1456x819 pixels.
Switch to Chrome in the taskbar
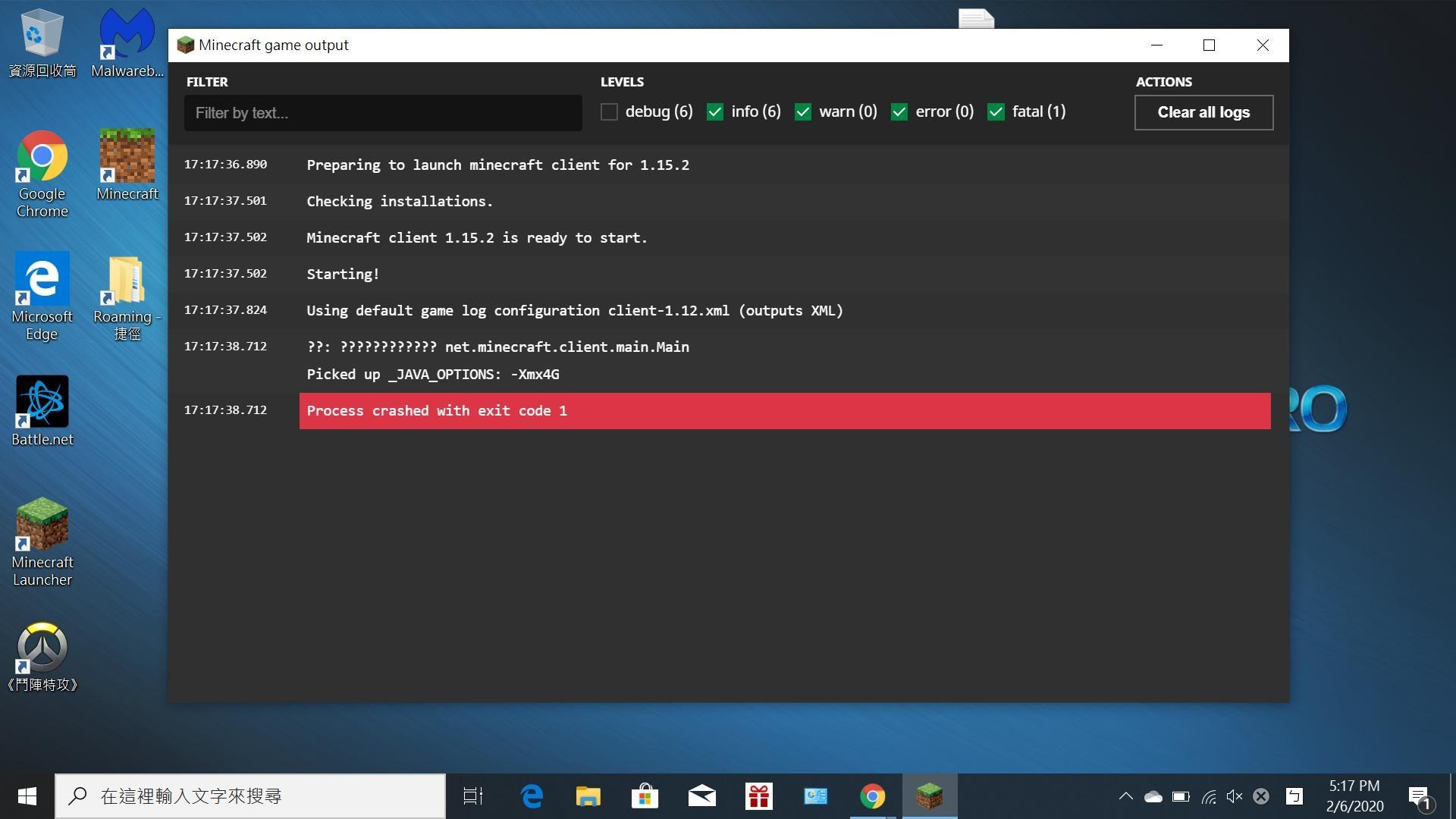873,796
